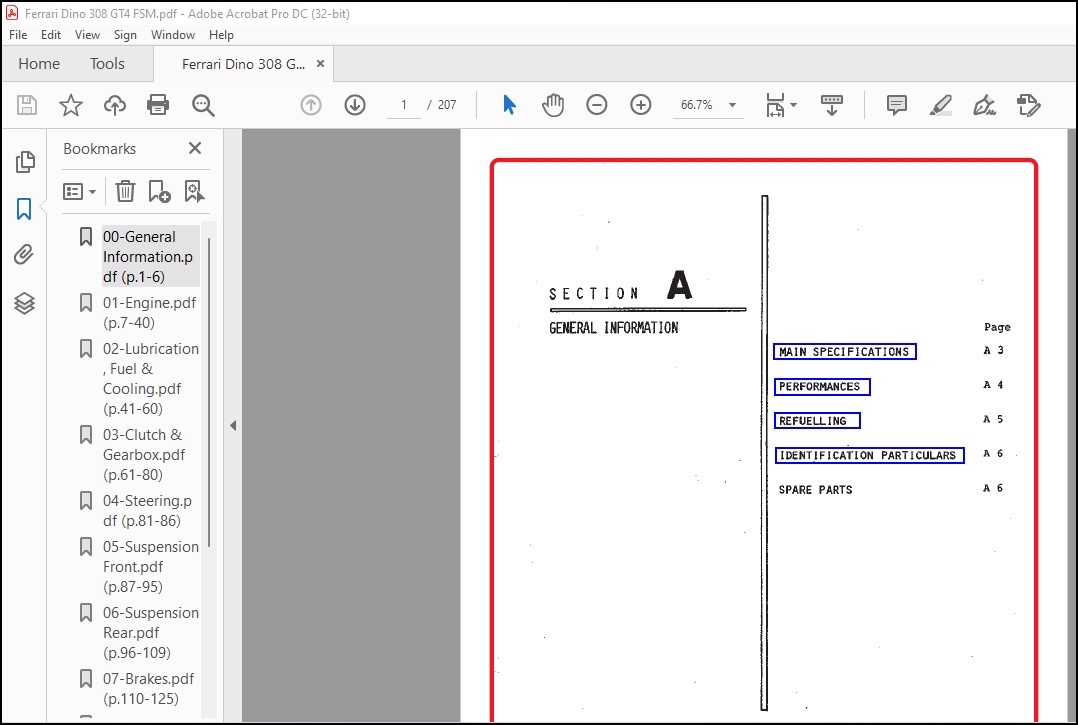Close the Bookmarks panel
This screenshot has width=1078, height=725.
point(195,148)
